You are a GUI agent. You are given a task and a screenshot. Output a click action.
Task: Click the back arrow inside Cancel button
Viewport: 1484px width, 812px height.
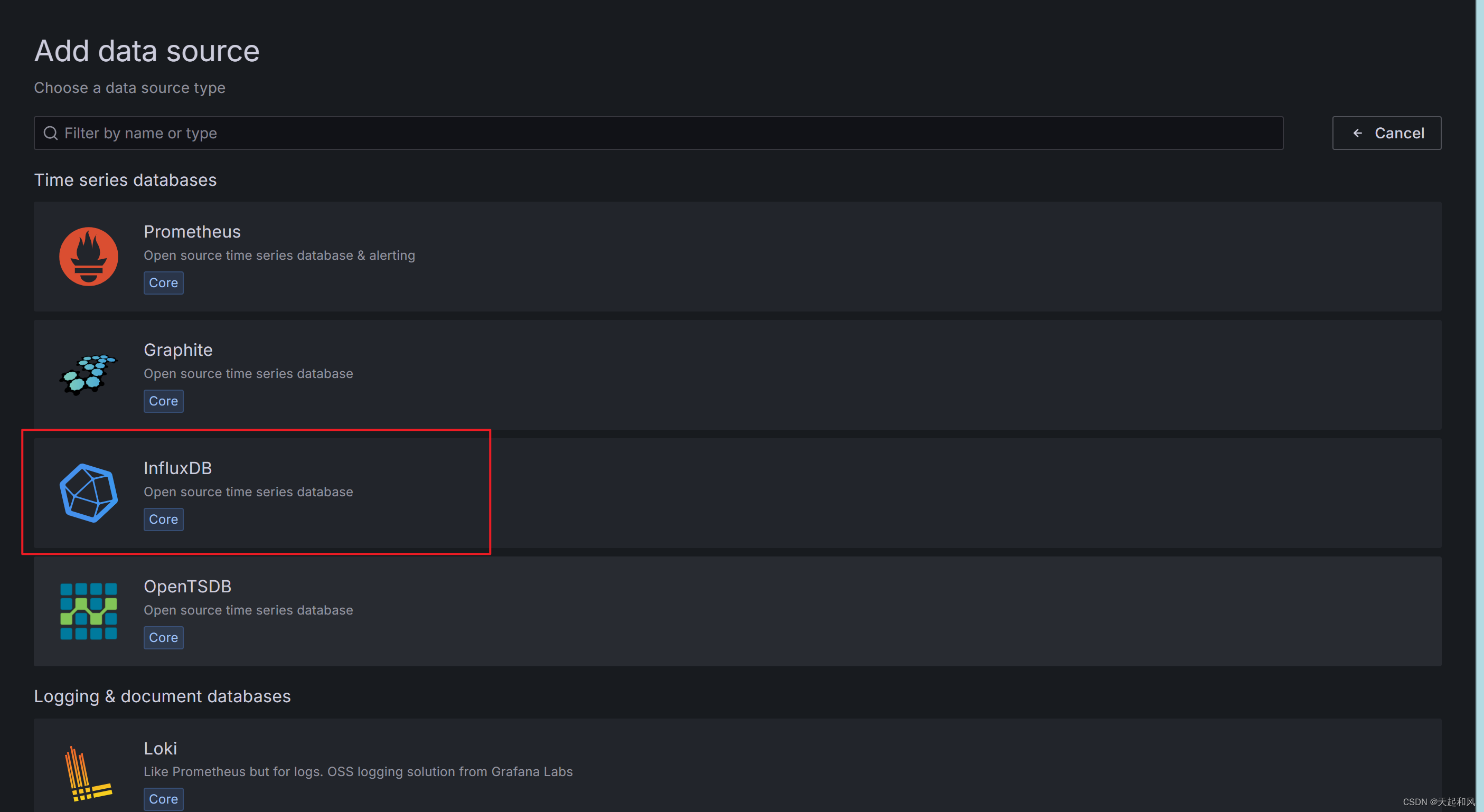(x=1358, y=133)
